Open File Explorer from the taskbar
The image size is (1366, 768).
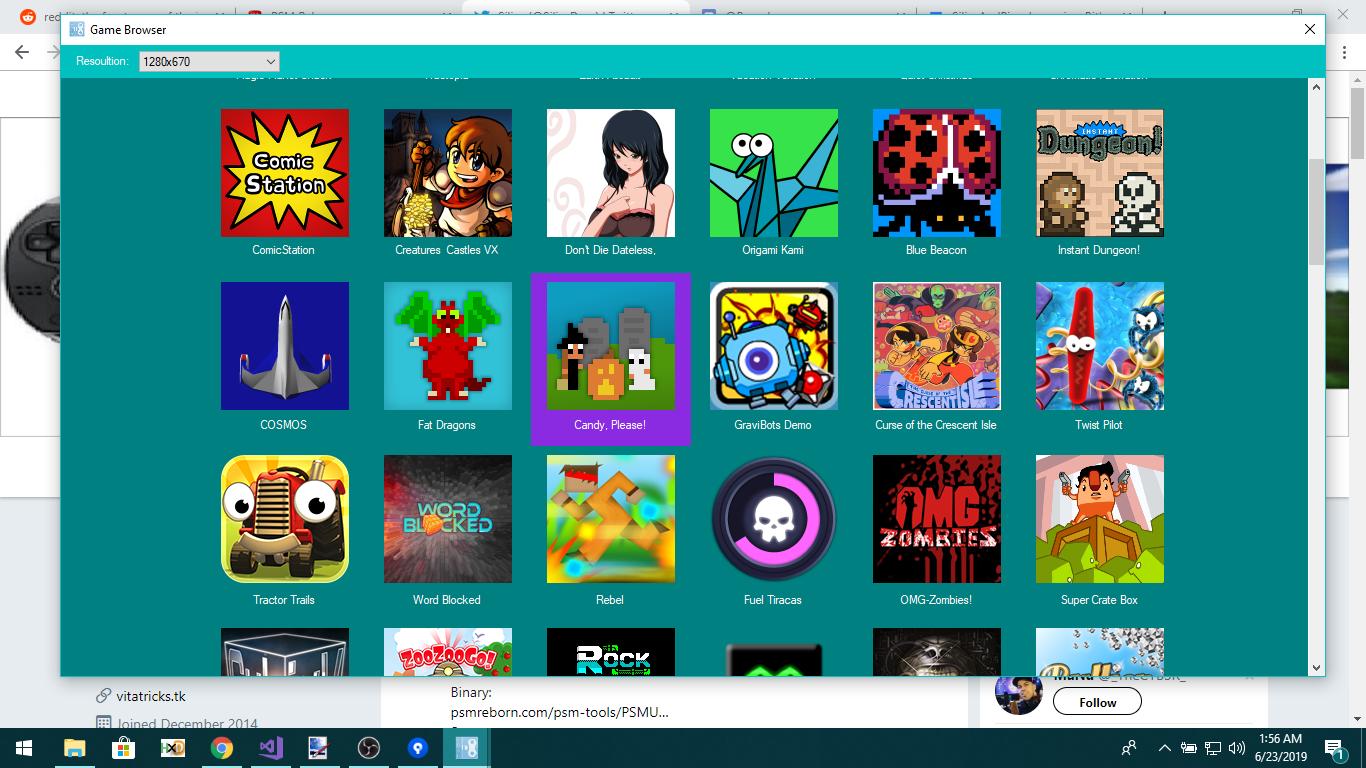click(x=75, y=748)
